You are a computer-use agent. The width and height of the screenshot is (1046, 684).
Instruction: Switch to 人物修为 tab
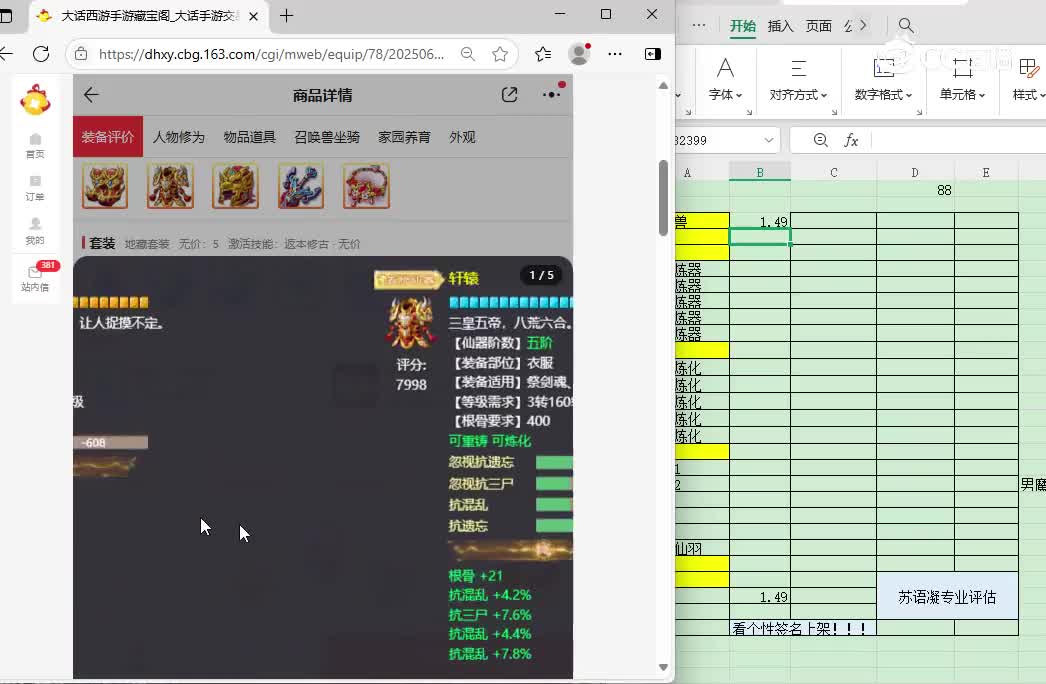pos(179,137)
